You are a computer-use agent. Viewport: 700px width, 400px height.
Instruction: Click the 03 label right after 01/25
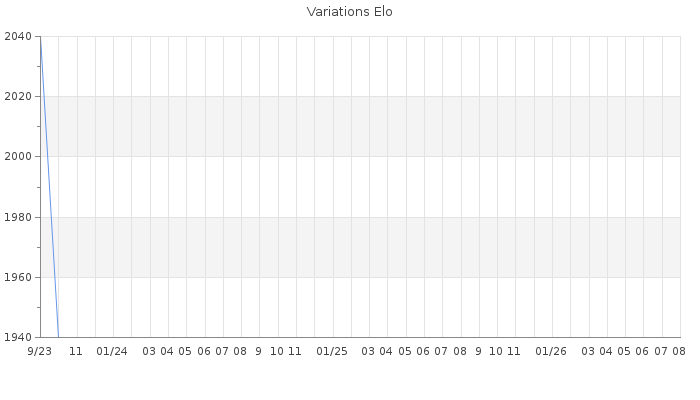click(x=368, y=351)
